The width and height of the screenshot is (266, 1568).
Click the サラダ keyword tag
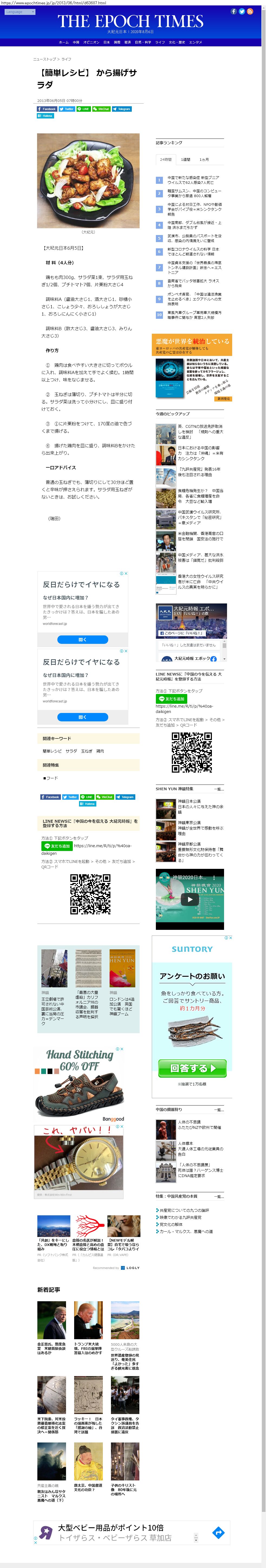71,751
